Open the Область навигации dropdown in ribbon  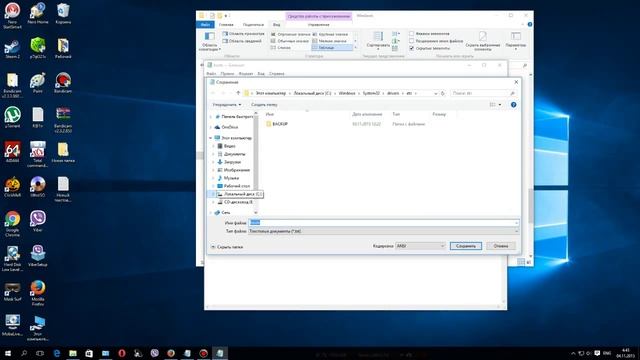pos(209,42)
